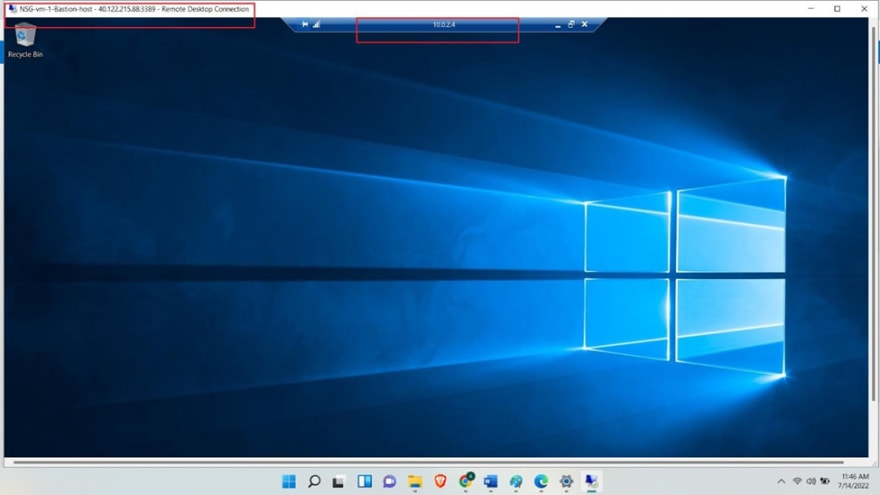Switch to Google Chrome on taskbar
This screenshot has width=880, height=495.
(x=466, y=482)
